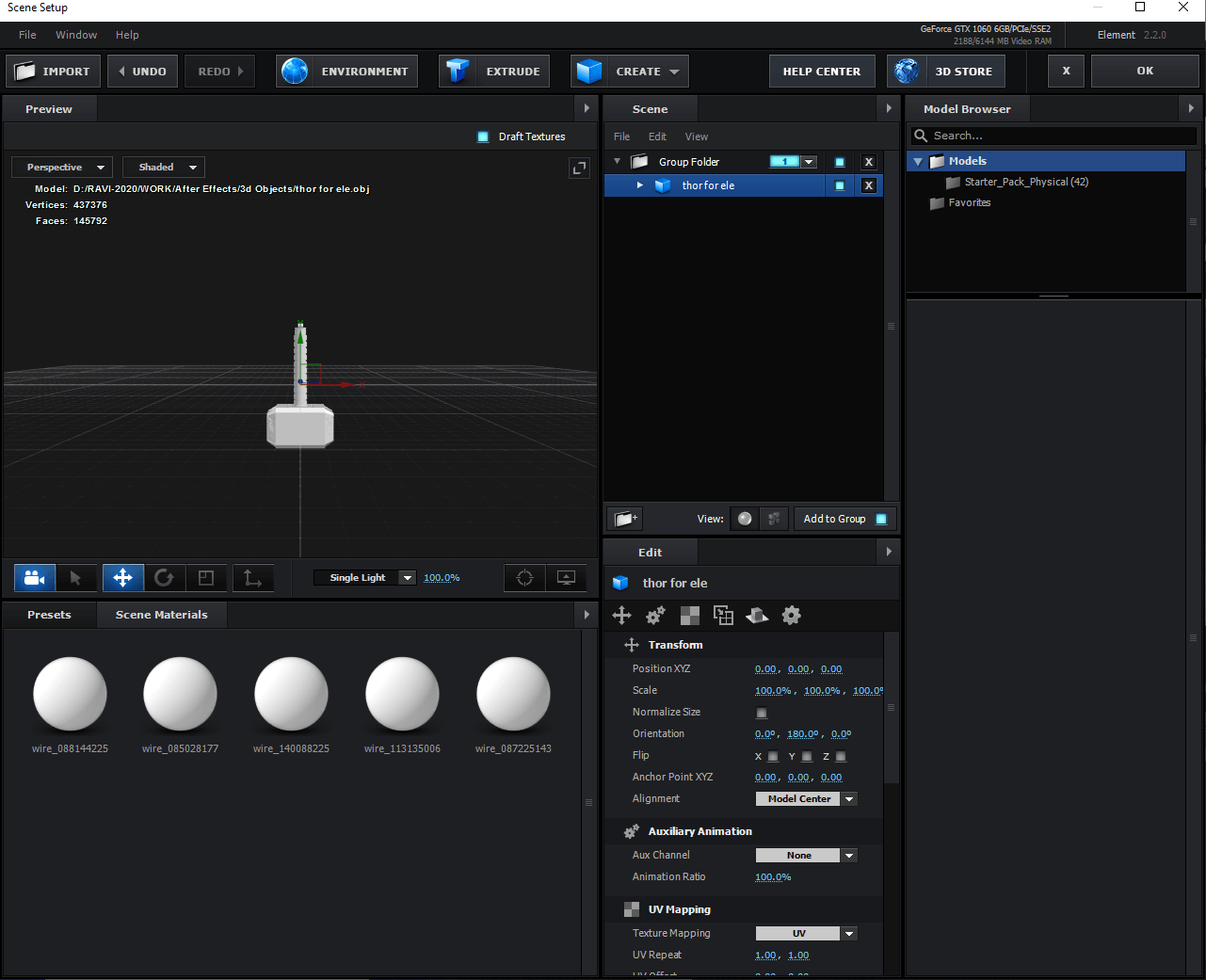Expand the thor for ele tree arrow
1206x980 pixels.
[640, 185]
